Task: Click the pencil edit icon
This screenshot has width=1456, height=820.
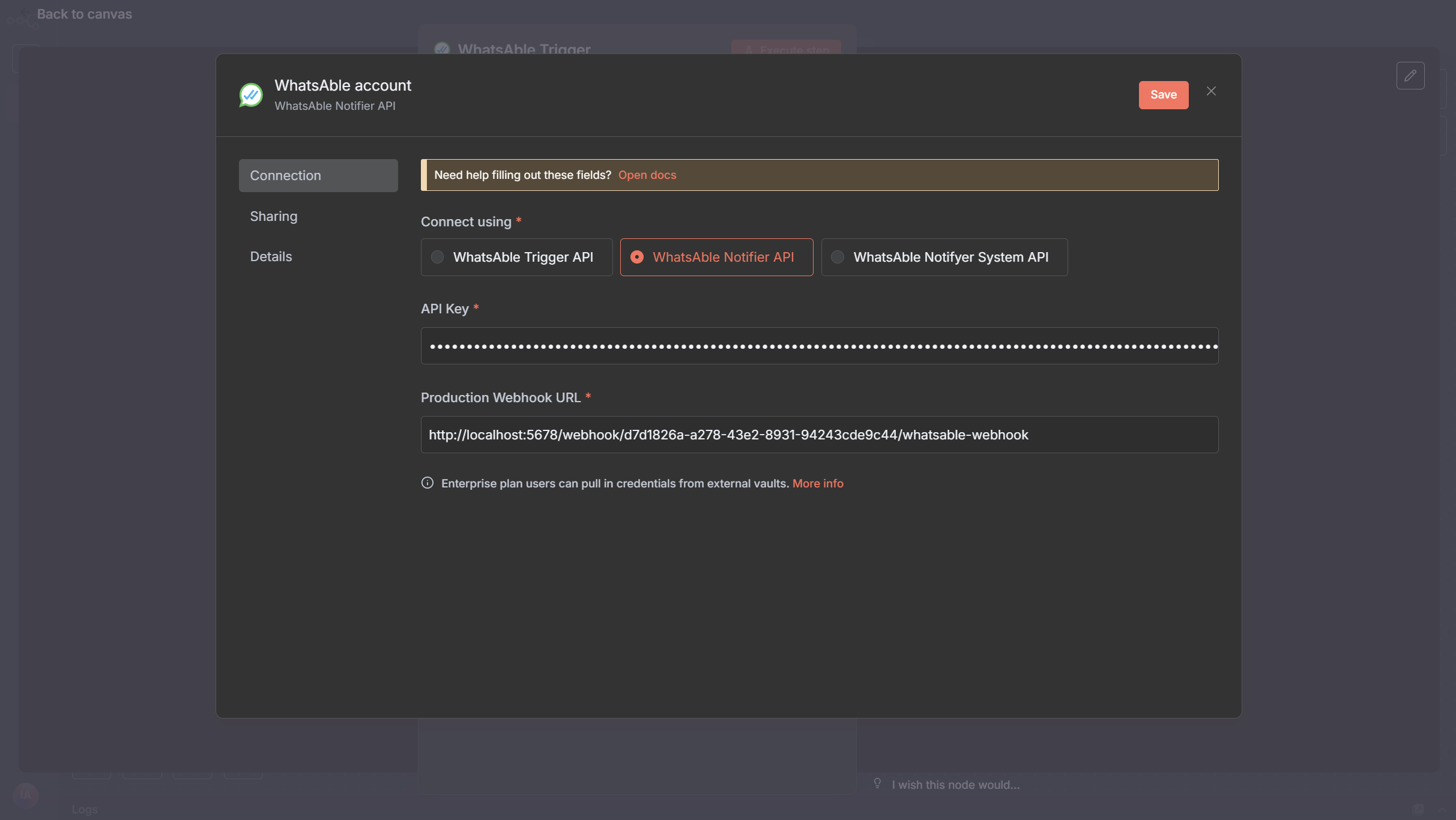Action: pyautogui.click(x=1410, y=76)
